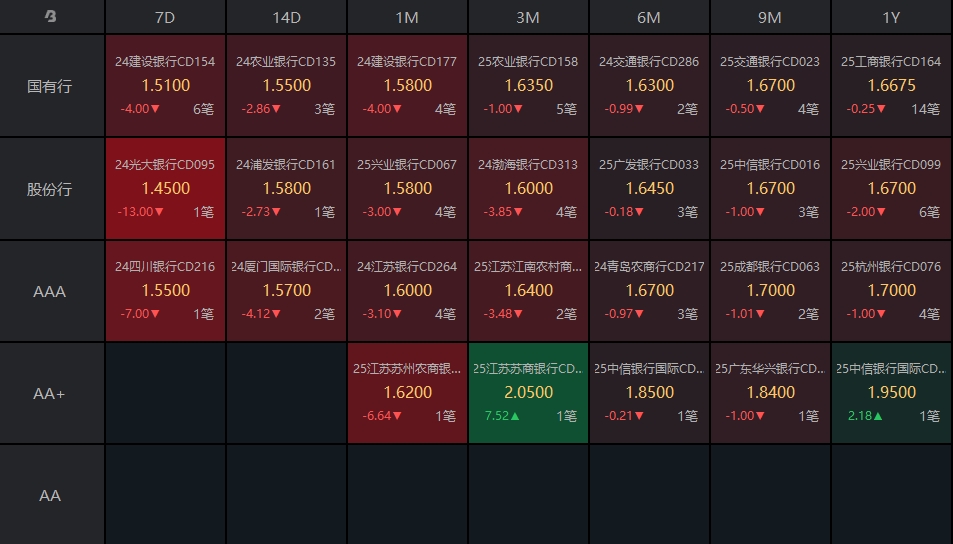
Task: Open the 25中信银行国际CD cell at 1.8500
Action: tap(649, 393)
